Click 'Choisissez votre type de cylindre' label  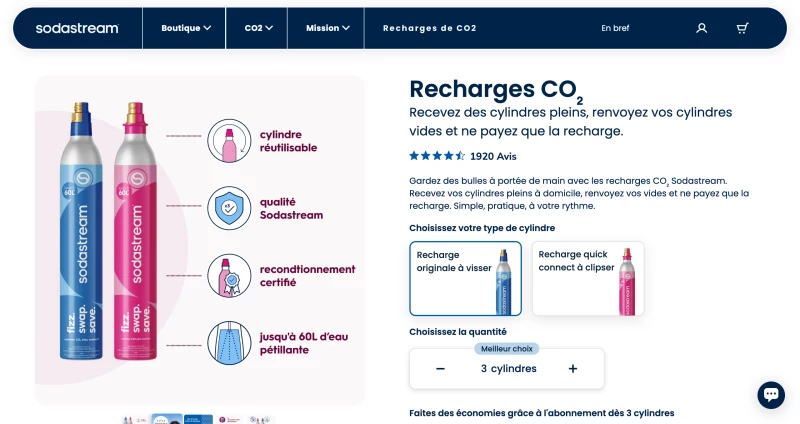(x=482, y=228)
